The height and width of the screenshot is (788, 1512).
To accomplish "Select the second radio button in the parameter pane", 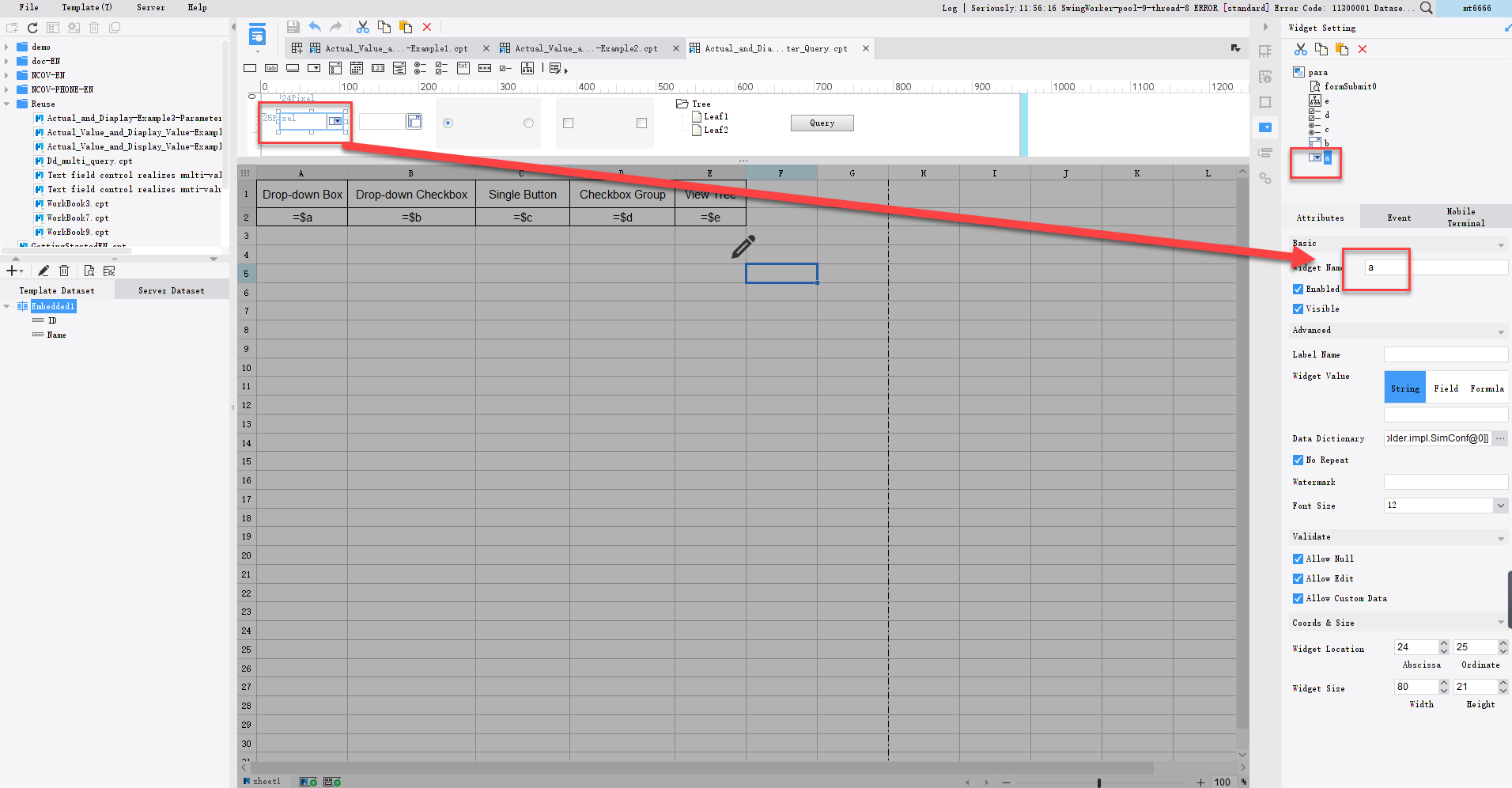I will tap(528, 123).
